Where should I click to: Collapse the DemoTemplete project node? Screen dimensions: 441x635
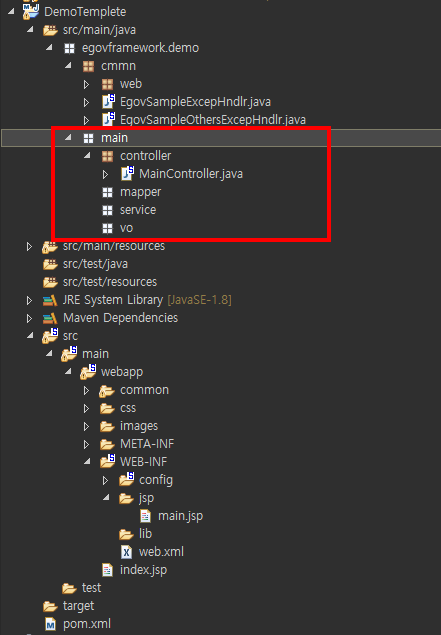click(x=11, y=11)
